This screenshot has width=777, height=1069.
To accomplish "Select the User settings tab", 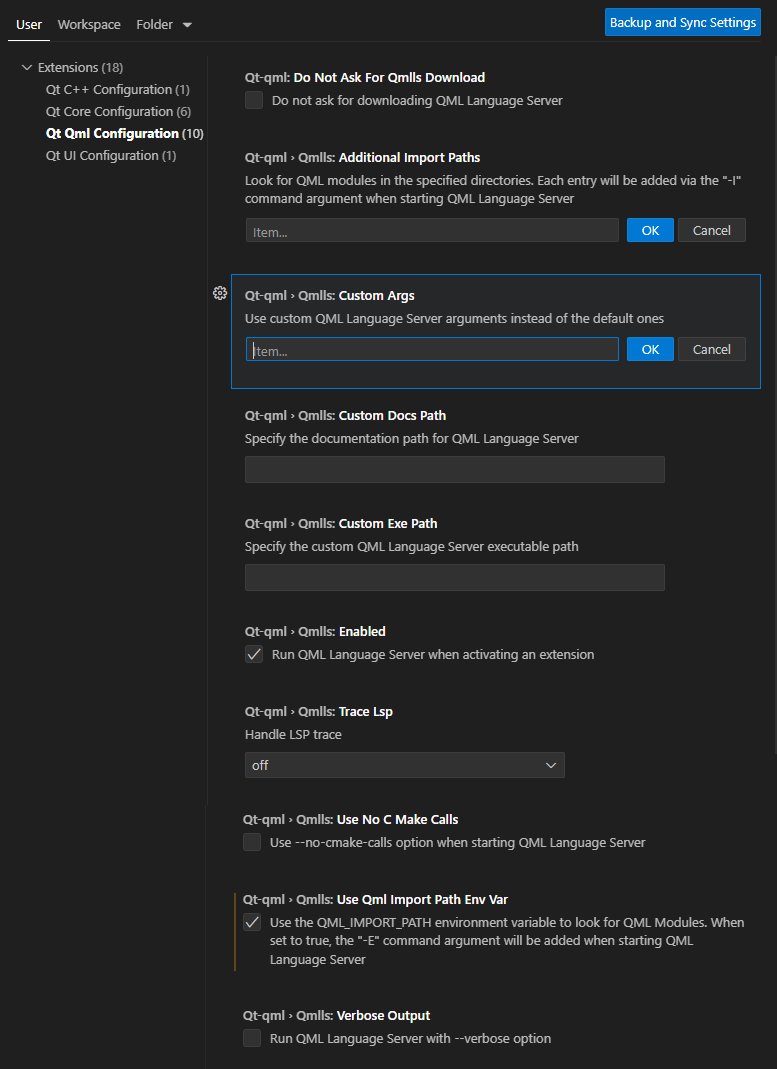I will (x=28, y=24).
